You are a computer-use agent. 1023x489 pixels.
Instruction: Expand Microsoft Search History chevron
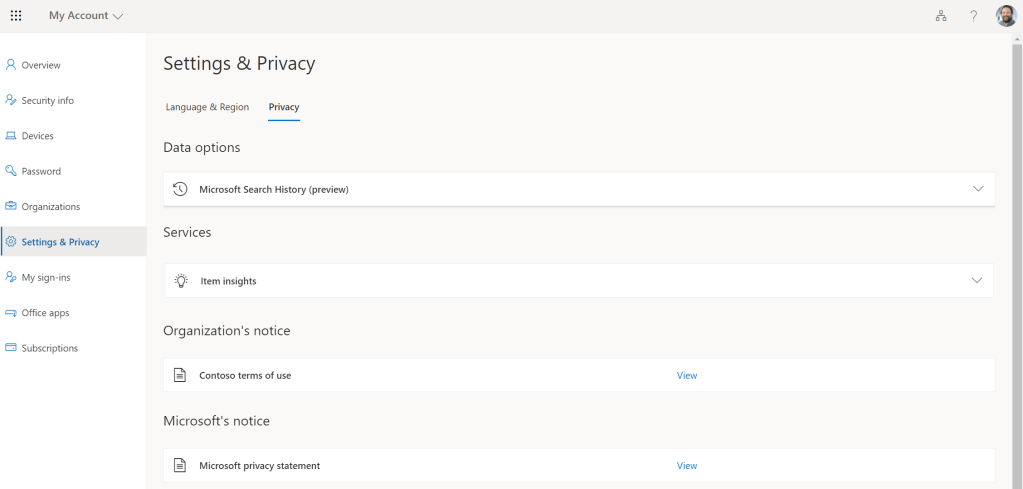pos(977,189)
